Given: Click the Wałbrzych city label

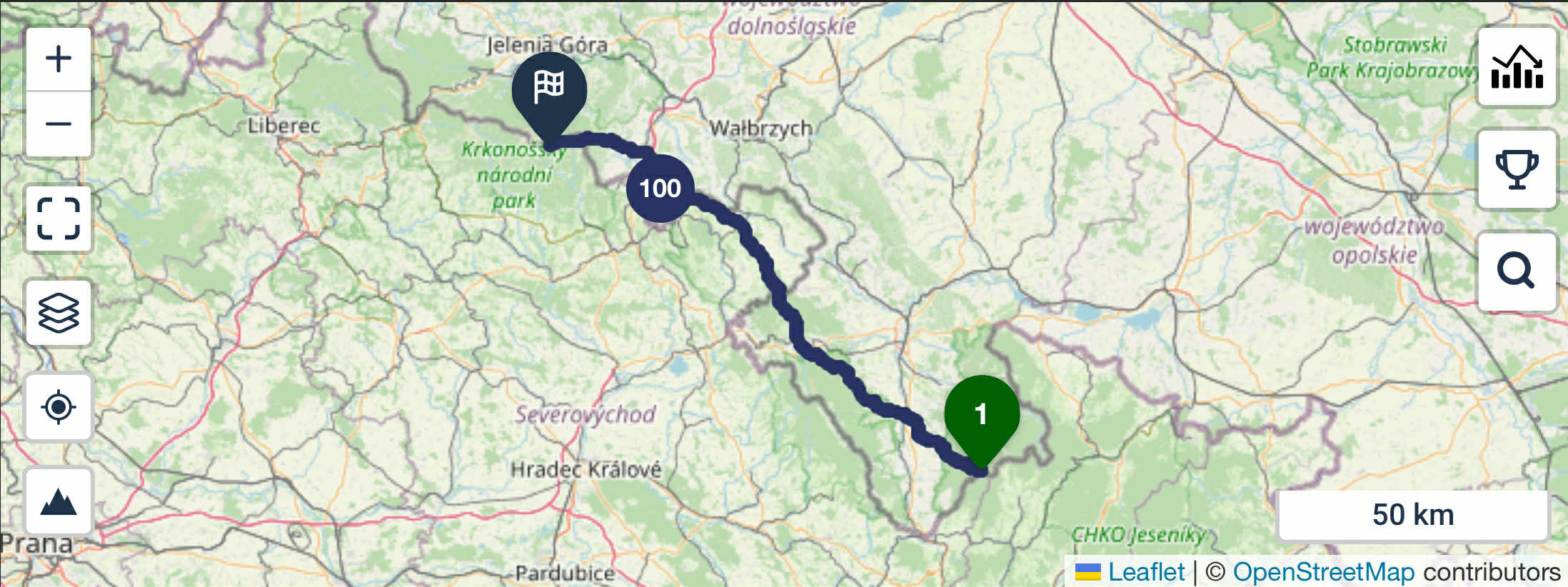Looking at the screenshot, I should (760, 129).
